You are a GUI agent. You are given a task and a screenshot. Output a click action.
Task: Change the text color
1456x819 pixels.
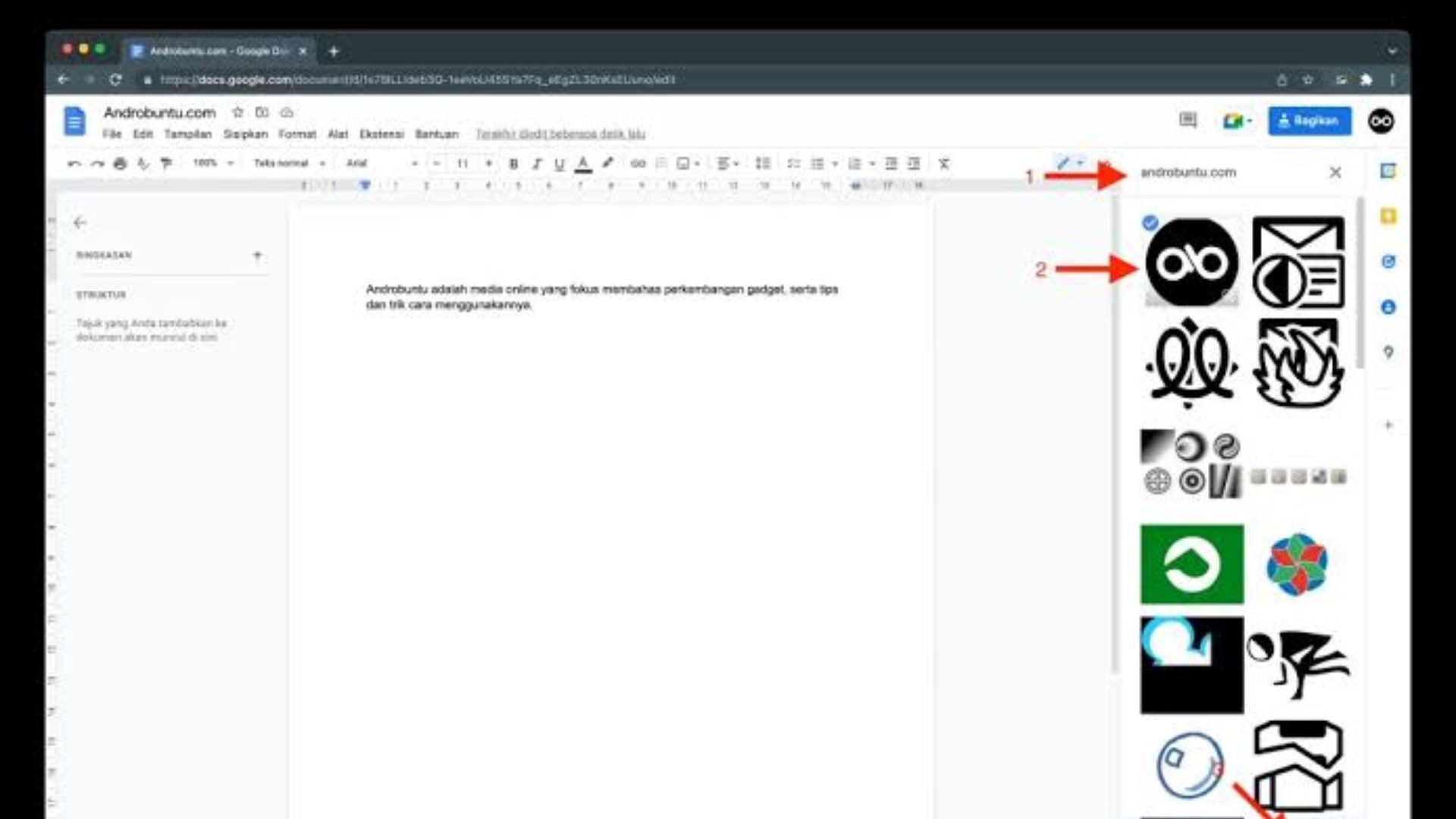click(x=583, y=164)
